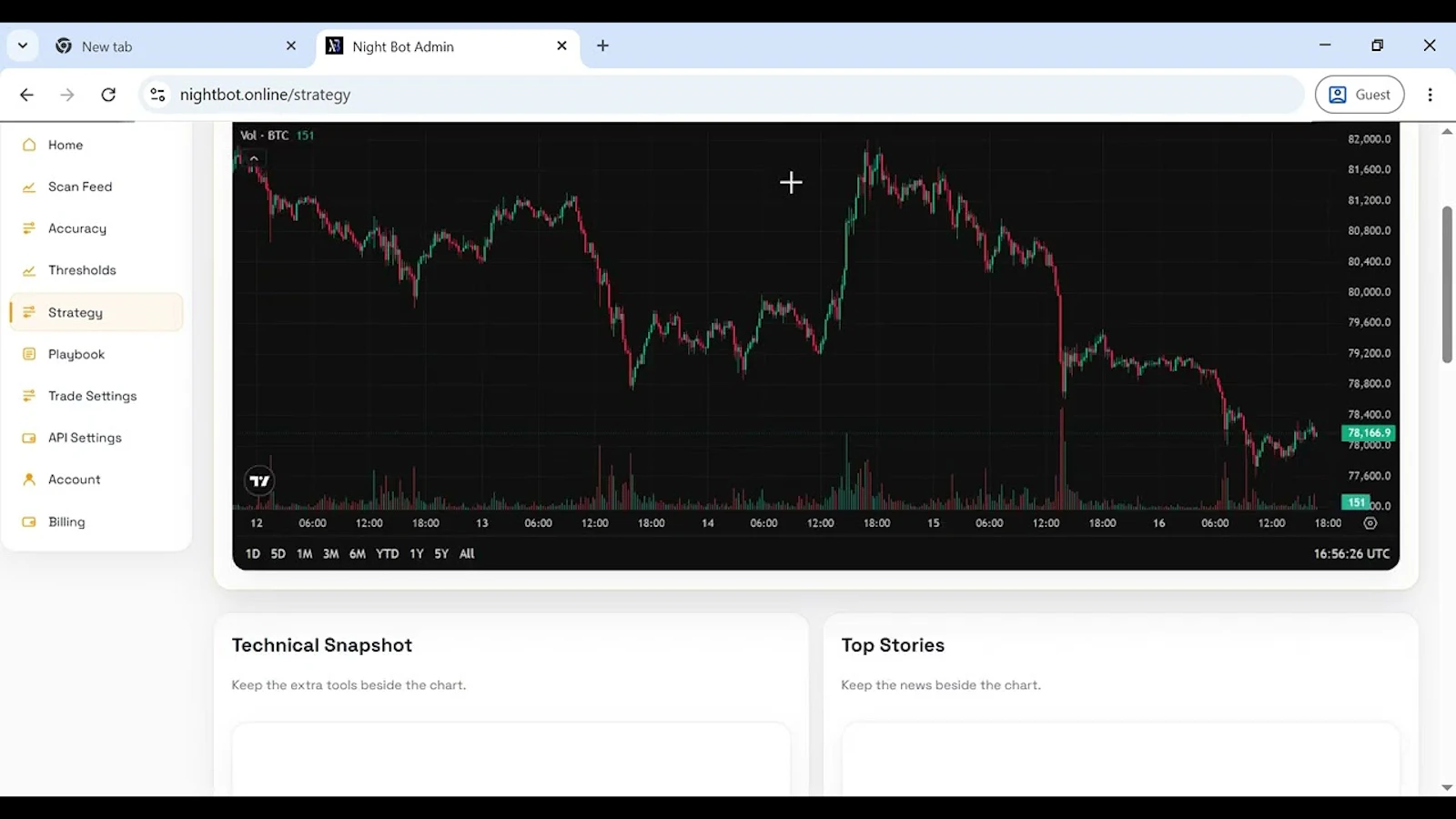This screenshot has width=1456, height=819.
Task: Click the Strategy sidebar icon
Action: pos(29,312)
